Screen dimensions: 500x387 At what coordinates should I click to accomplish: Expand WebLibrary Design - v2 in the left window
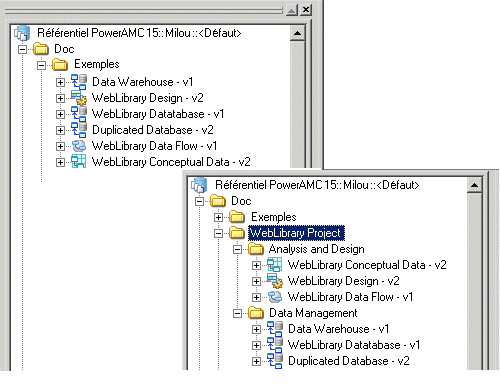pyautogui.click(x=60, y=98)
